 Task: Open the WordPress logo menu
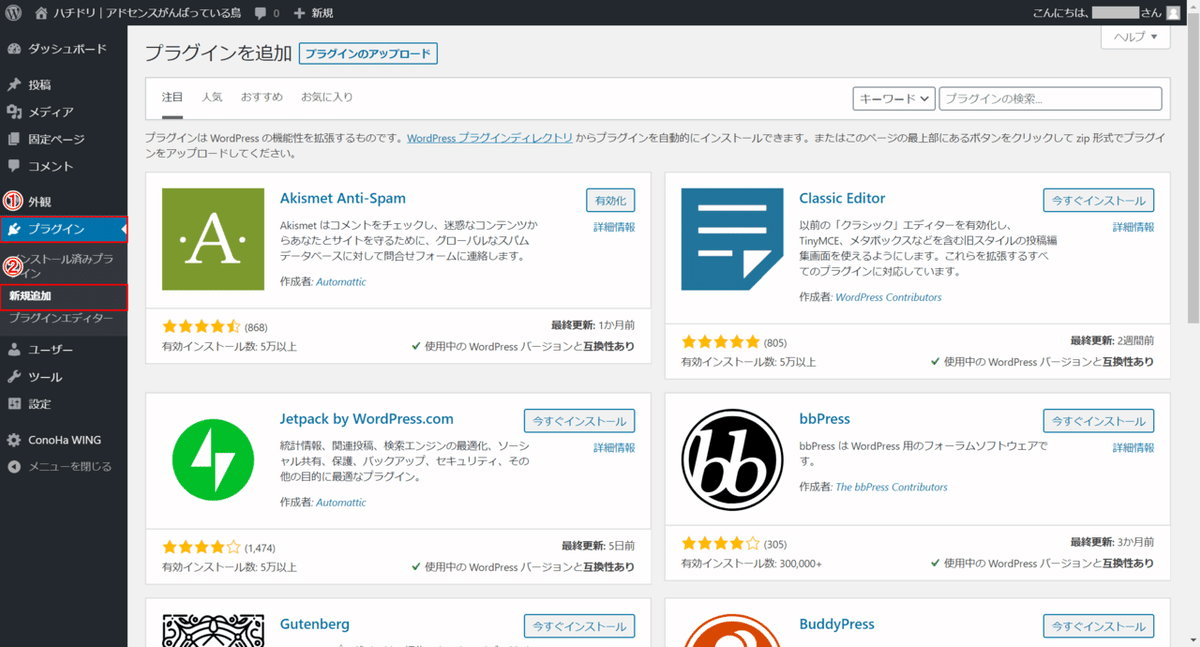pos(13,13)
